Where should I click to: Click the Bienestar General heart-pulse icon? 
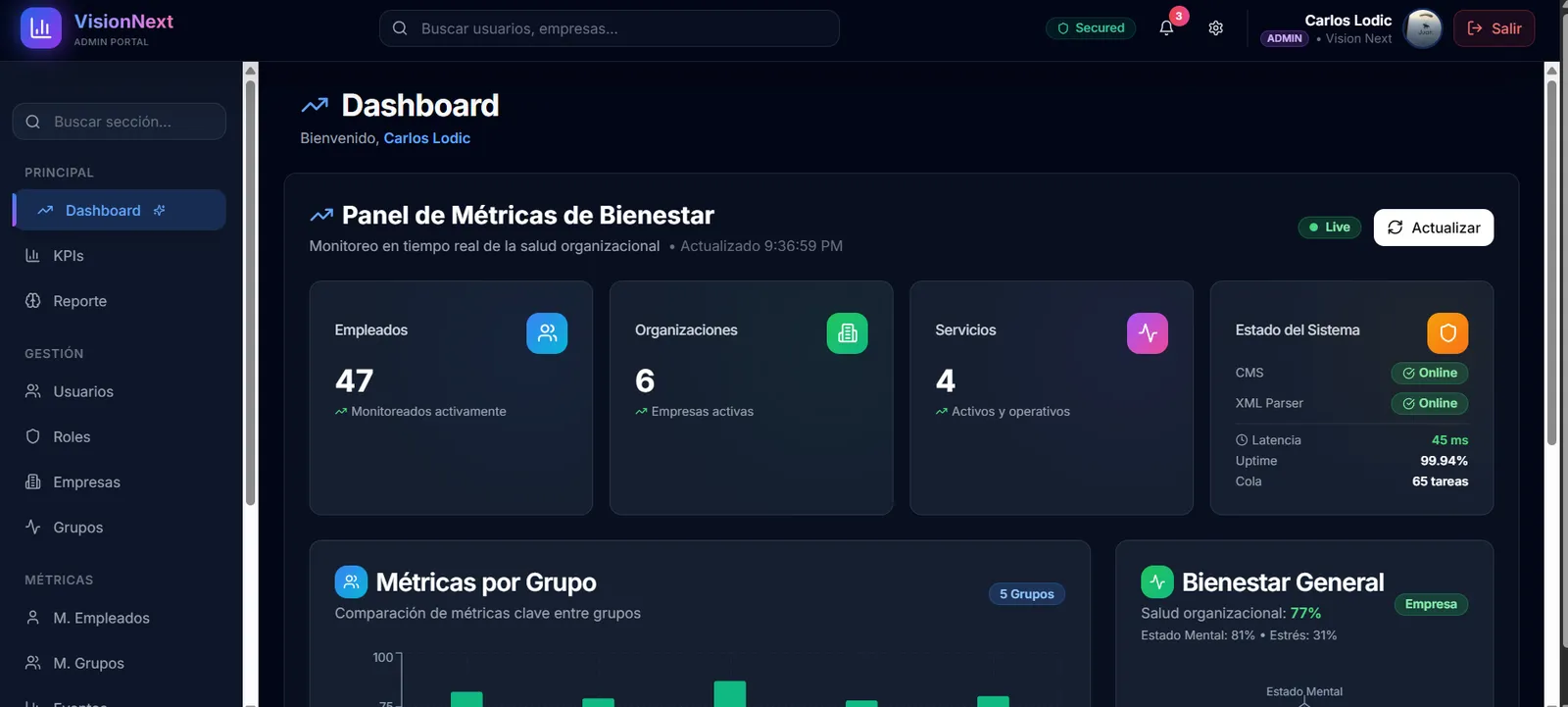coord(1157,581)
